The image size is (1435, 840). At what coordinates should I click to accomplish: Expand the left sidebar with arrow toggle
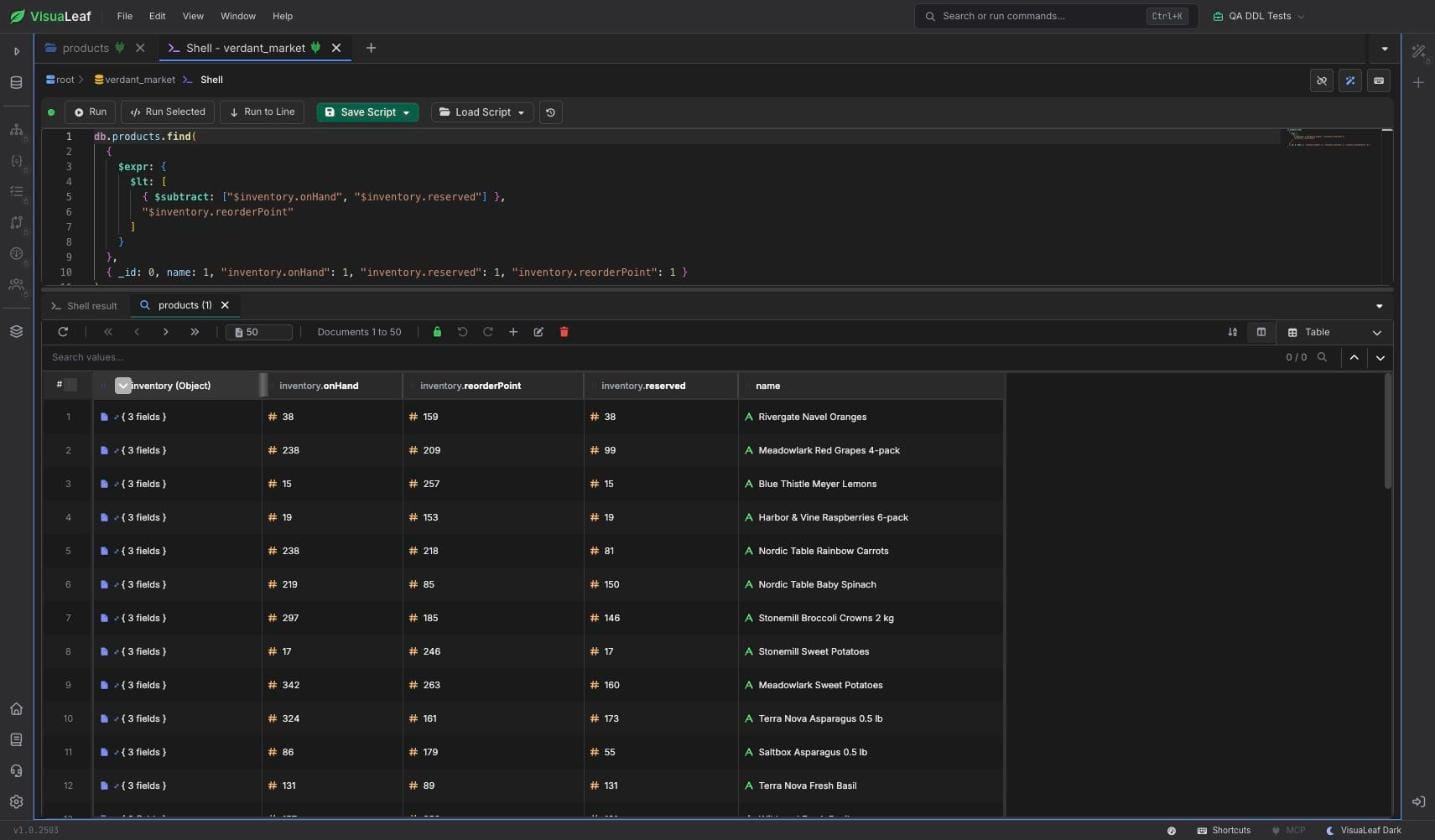[x=16, y=51]
